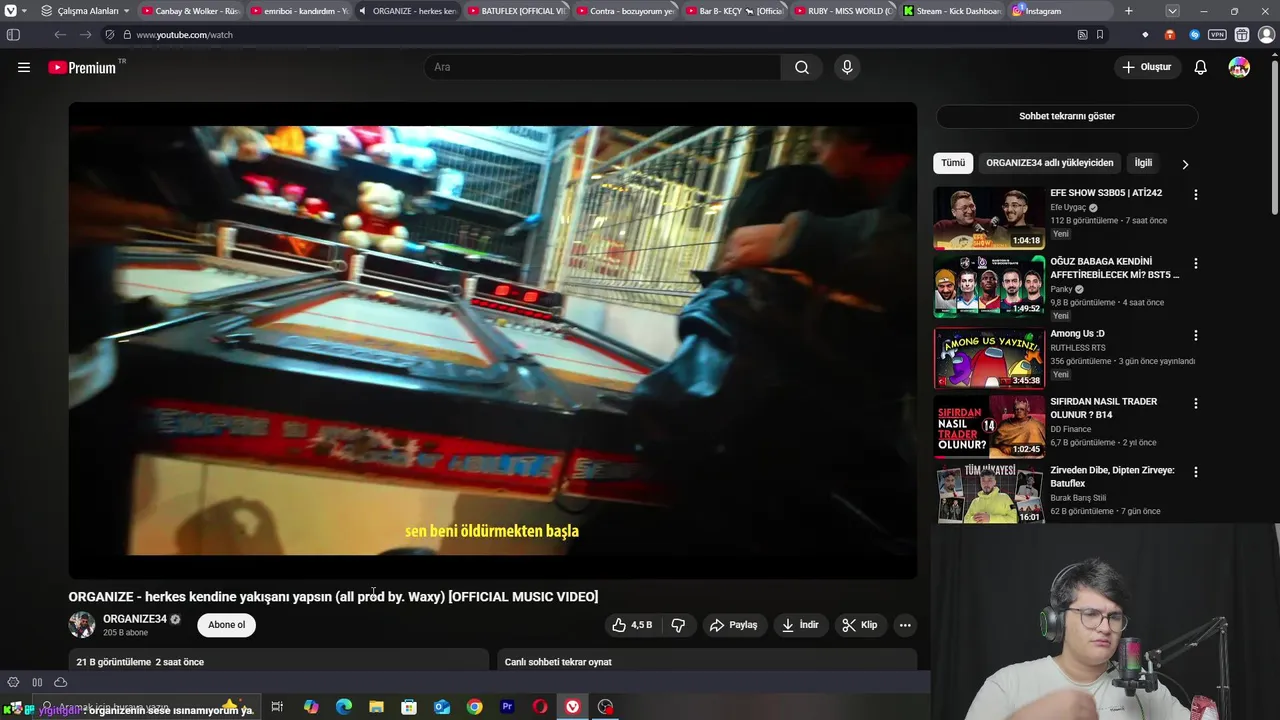Expand the tab list dropdown arrow
Image resolution: width=1280 pixels, height=720 pixels.
[1172, 11]
